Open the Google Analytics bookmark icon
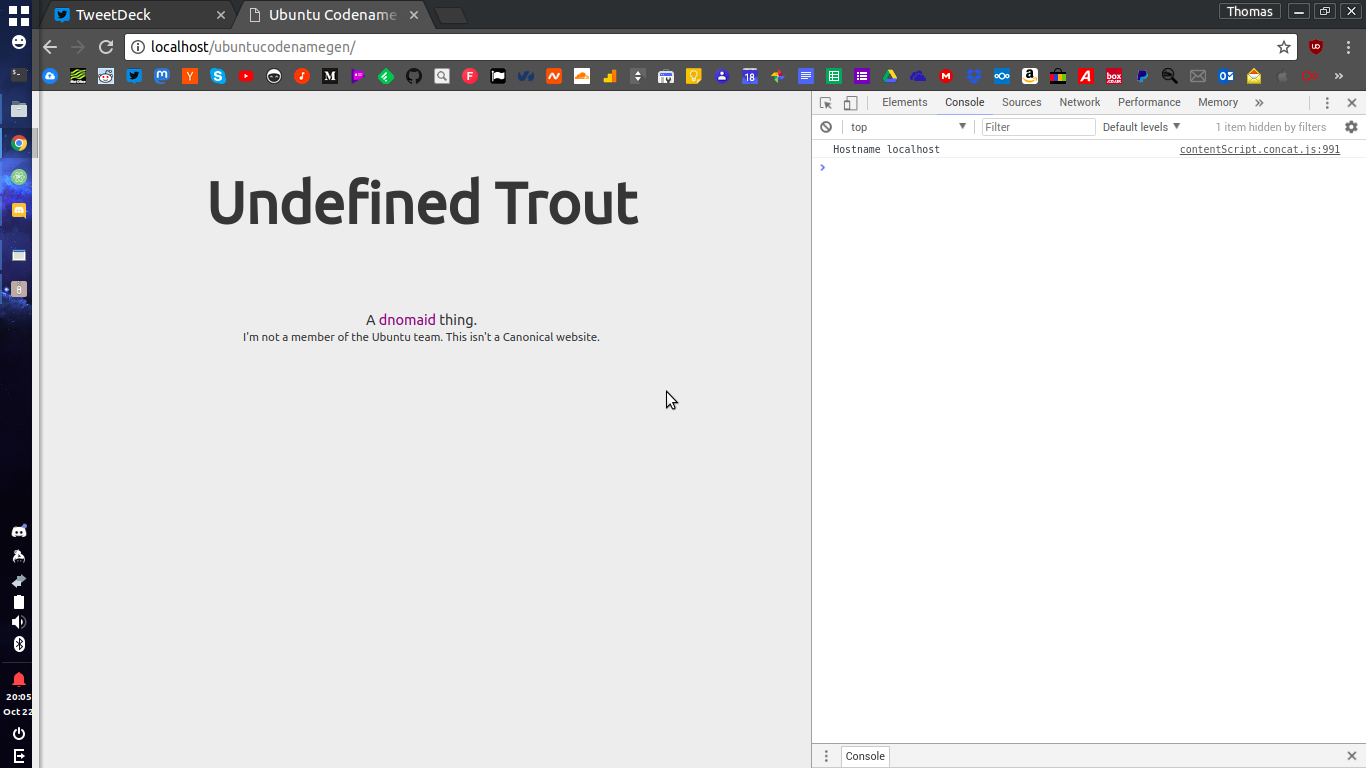This screenshot has width=1366, height=768. point(610,76)
